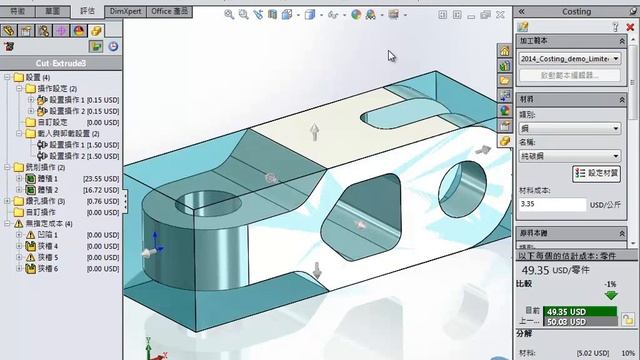Open File Explorer folder task pane tab
This screenshot has width=640, height=360.
(505, 80)
